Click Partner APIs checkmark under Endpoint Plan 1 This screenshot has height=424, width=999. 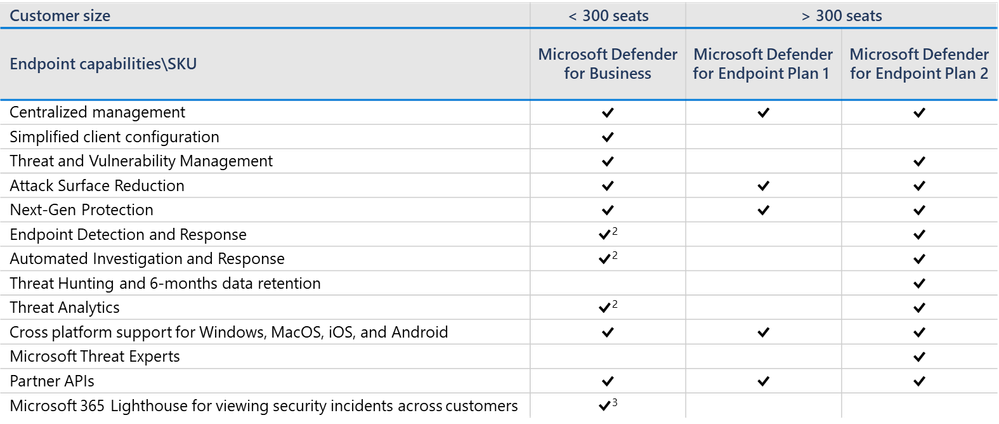(763, 381)
